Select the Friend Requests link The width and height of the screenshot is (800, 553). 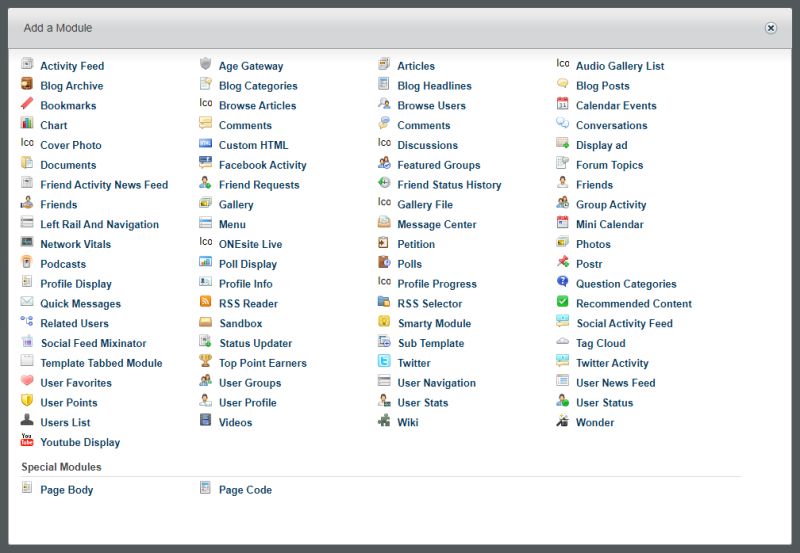tap(259, 185)
